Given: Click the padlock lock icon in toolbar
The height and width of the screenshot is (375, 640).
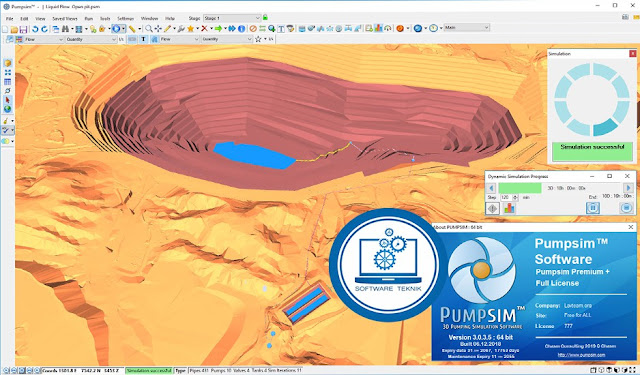Looking at the screenshot, I should (102, 29).
